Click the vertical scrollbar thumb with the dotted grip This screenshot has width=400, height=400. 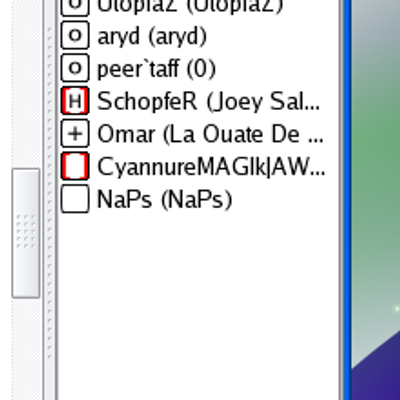(26, 233)
